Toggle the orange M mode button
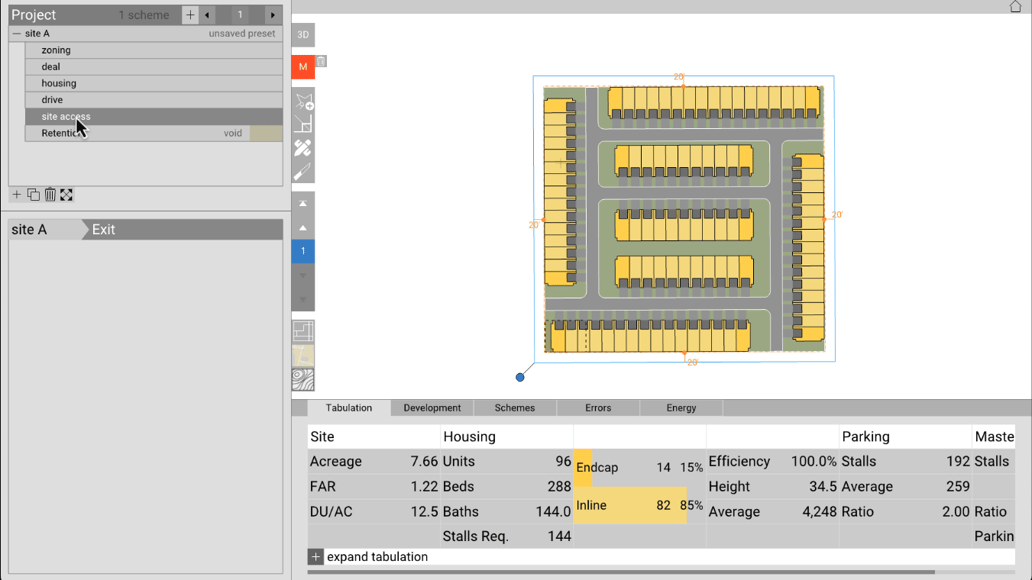Screen dimensions: 1032x580 click(x=303, y=66)
